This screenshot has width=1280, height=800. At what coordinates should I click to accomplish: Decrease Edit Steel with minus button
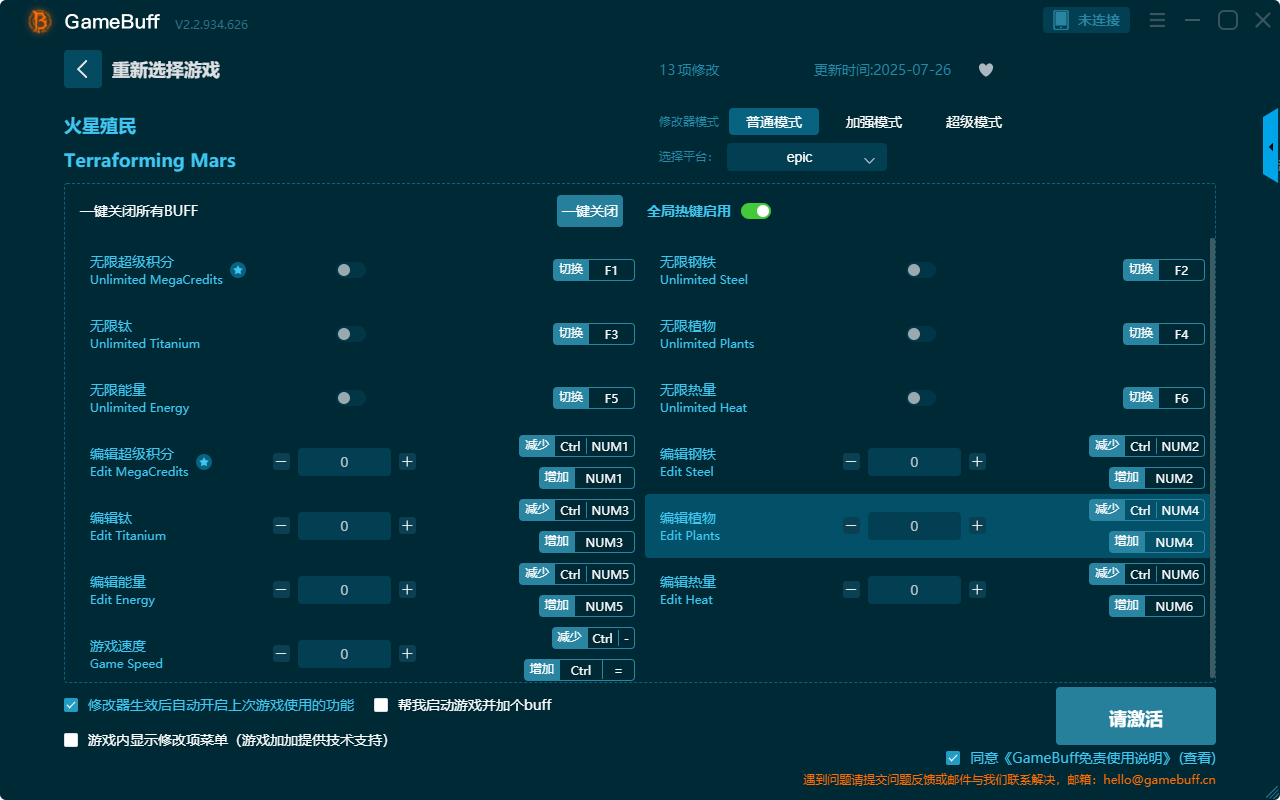coord(851,462)
